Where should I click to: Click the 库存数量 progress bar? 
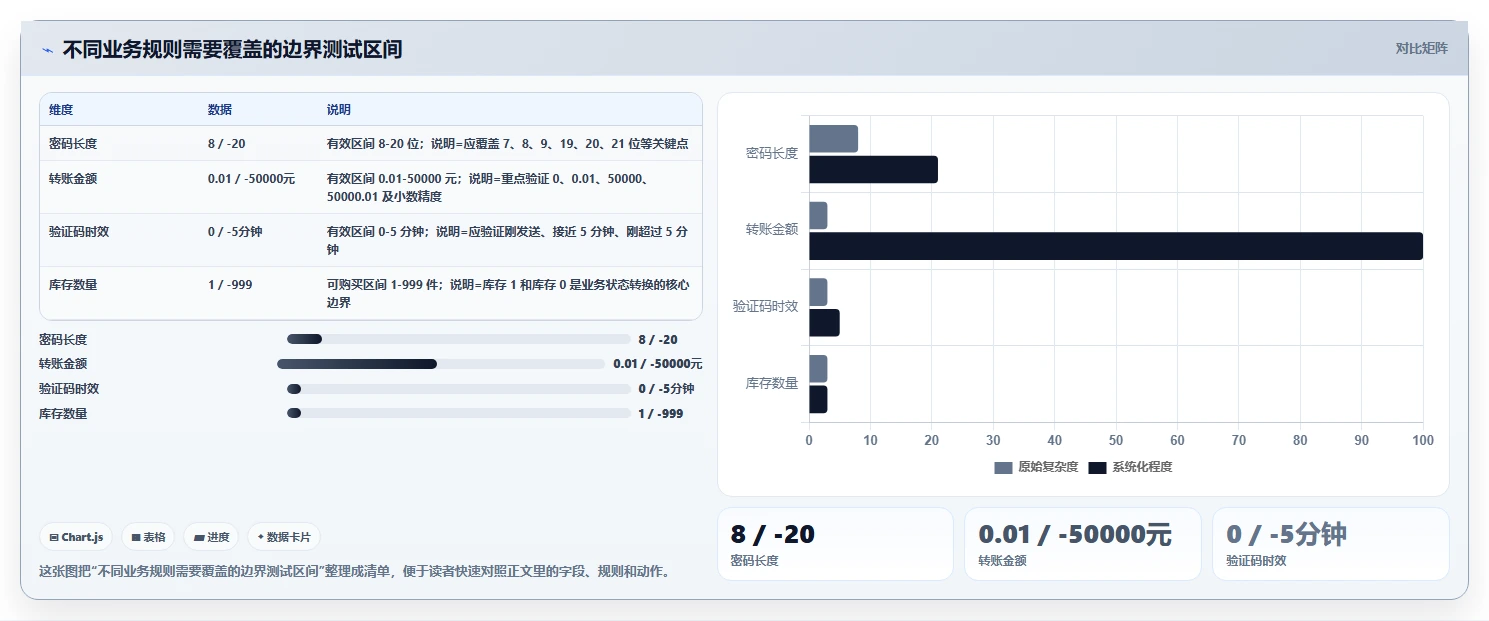pyautogui.click(x=458, y=413)
